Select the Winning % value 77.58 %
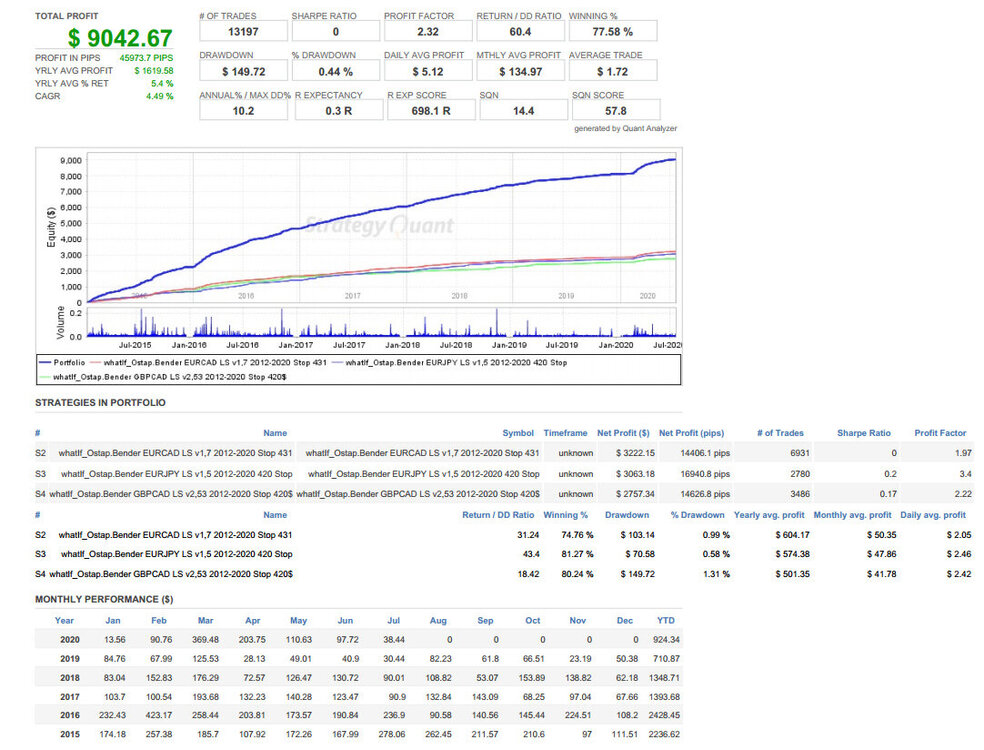The width and height of the screenshot is (984, 750). (613, 31)
